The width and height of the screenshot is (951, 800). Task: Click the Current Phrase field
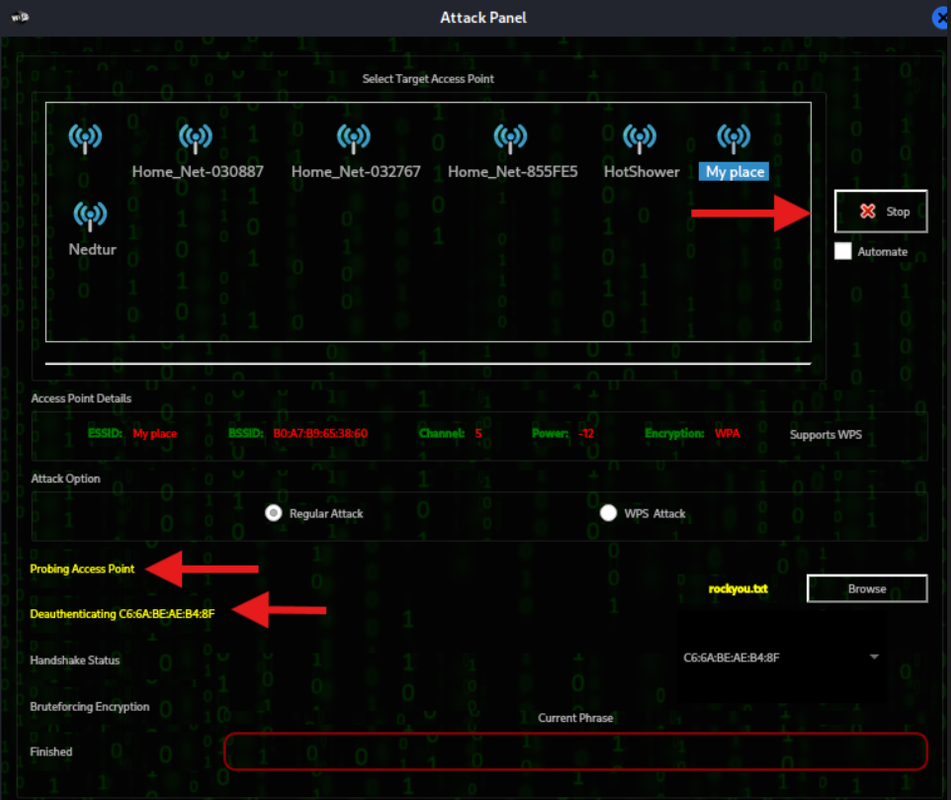pyautogui.click(x=576, y=751)
